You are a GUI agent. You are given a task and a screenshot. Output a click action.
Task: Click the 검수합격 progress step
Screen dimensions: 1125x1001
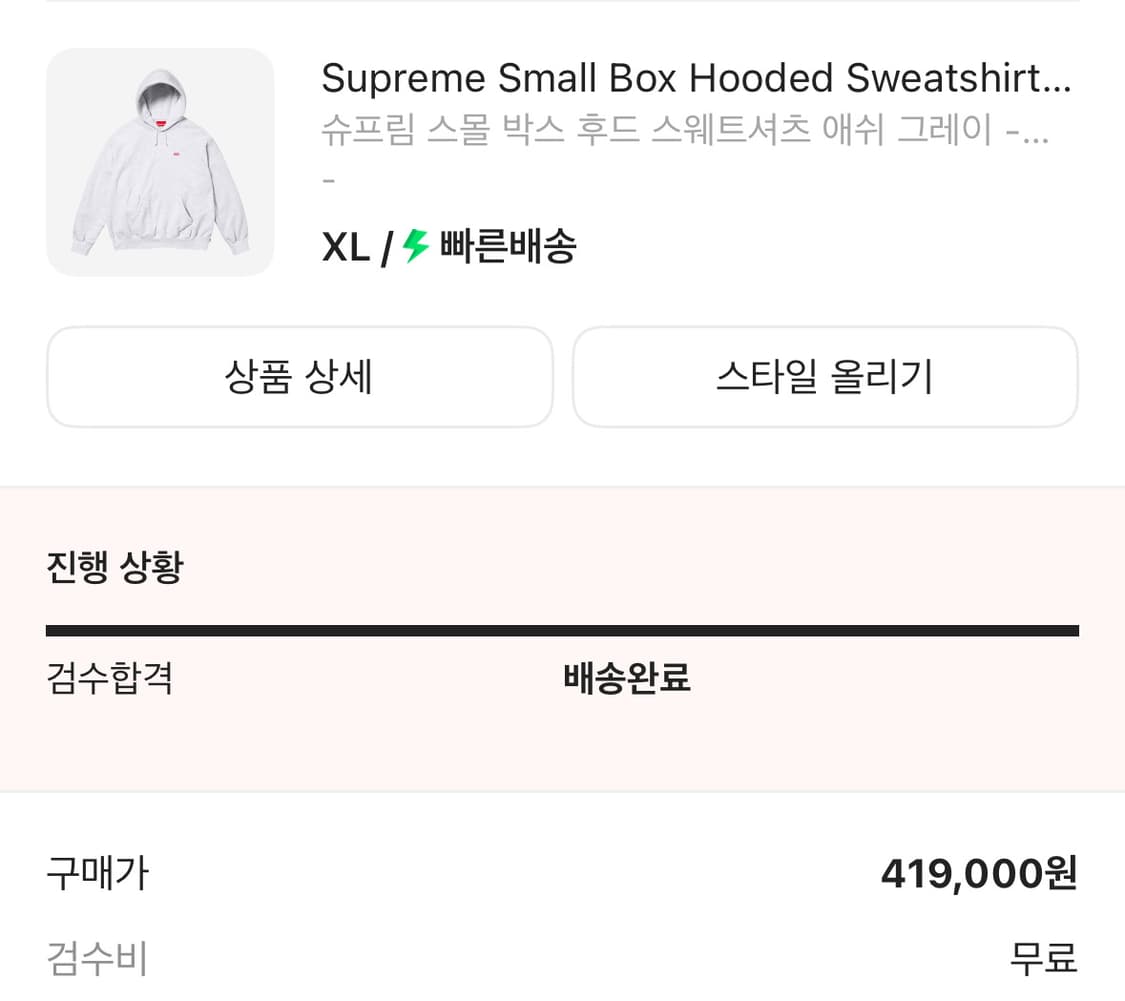point(110,678)
